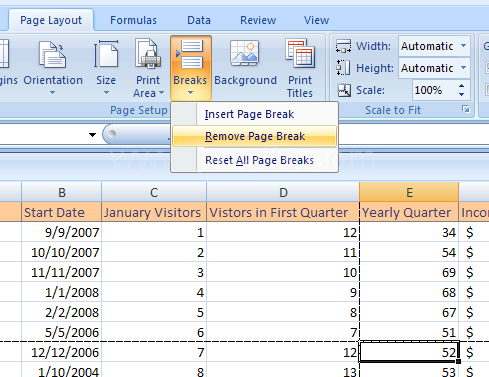
Task: Select the 2/2/2008 date cell
Action: (x=62, y=312)
